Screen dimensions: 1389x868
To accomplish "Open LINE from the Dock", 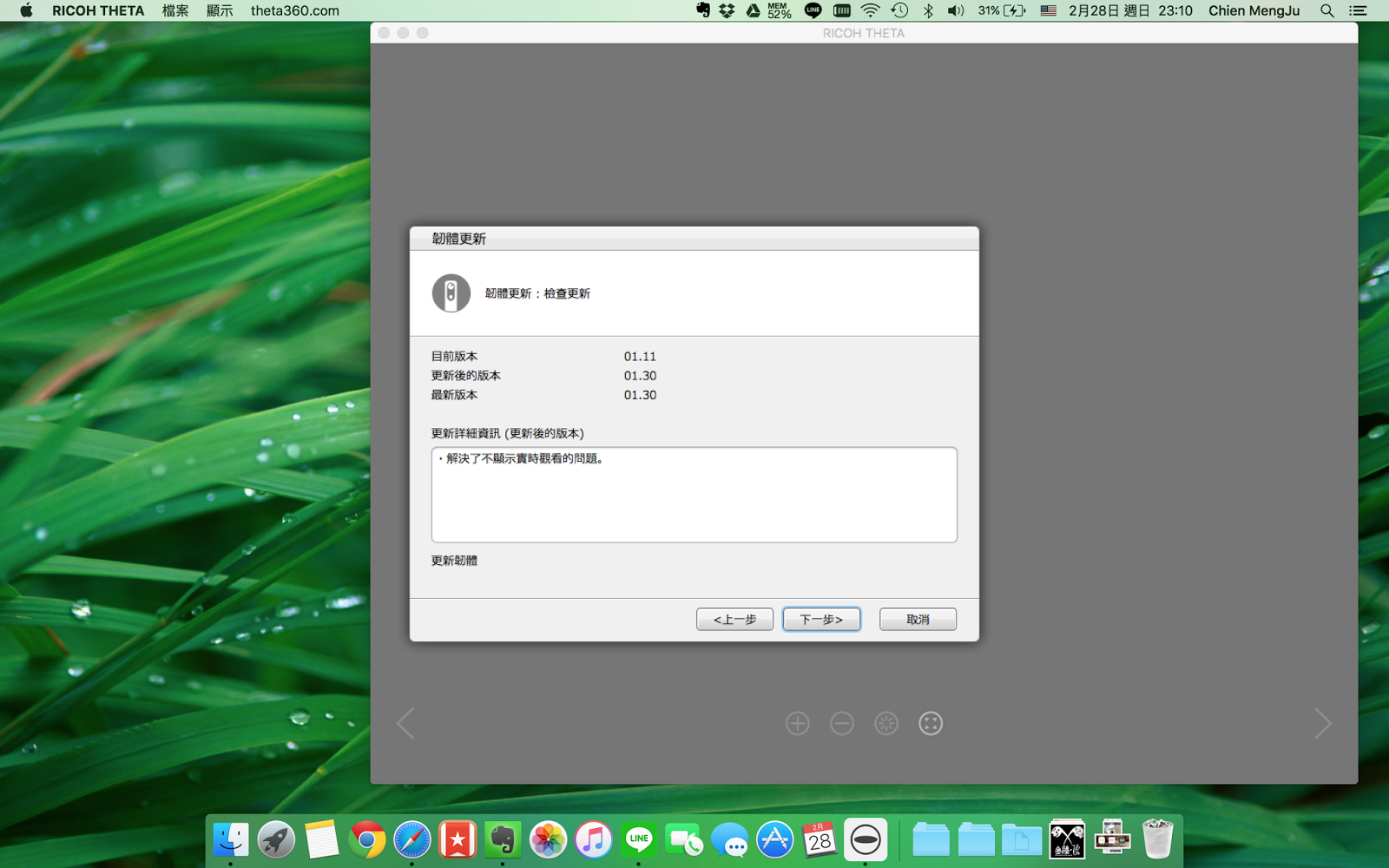I will [x=639, y=839].
